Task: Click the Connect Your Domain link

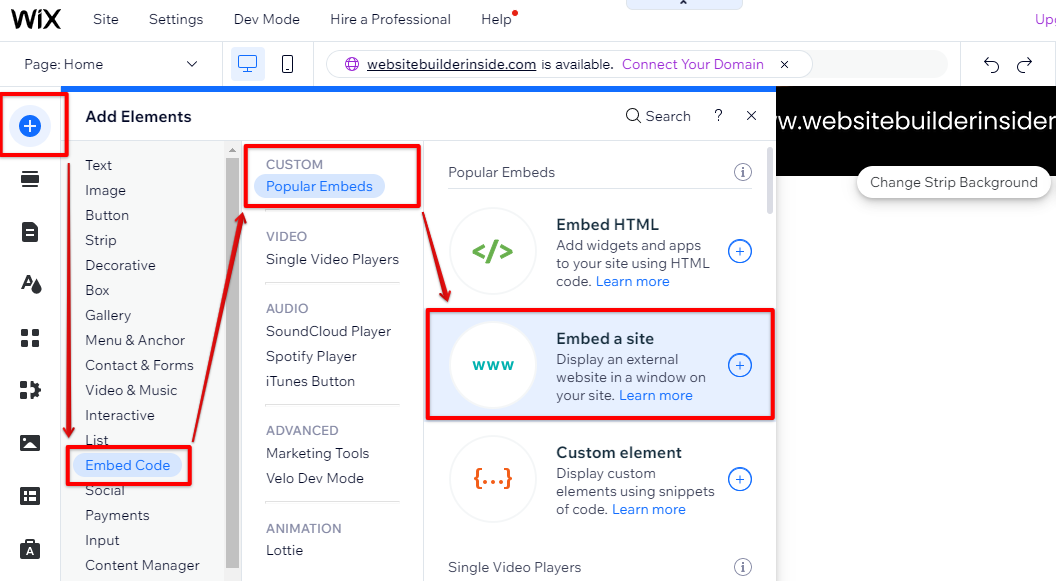Action: click(x=692, y=64)
